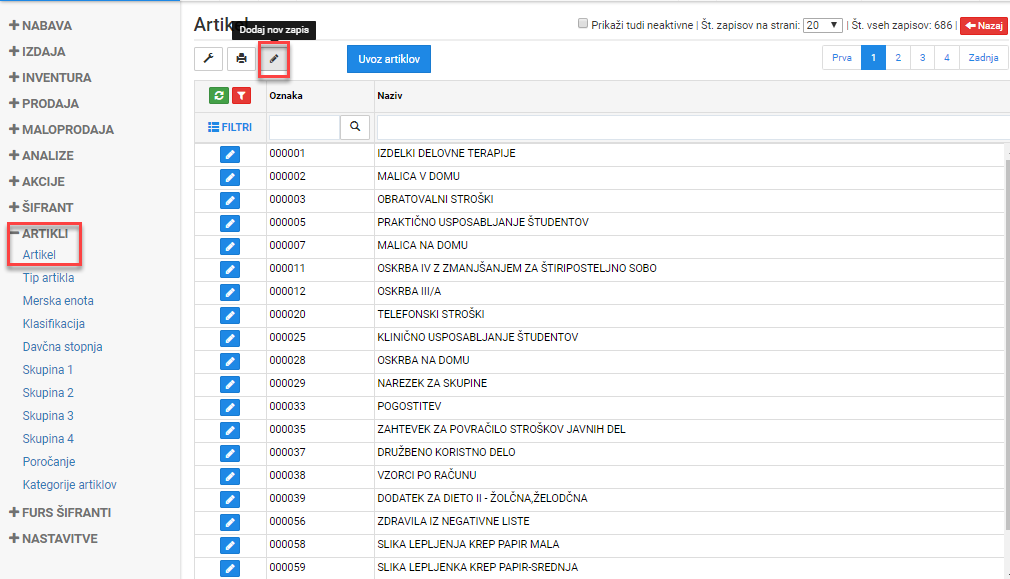Expand the FURS ŠIFRANTI section
1010x579 pixels.
[x=60, y=513]
